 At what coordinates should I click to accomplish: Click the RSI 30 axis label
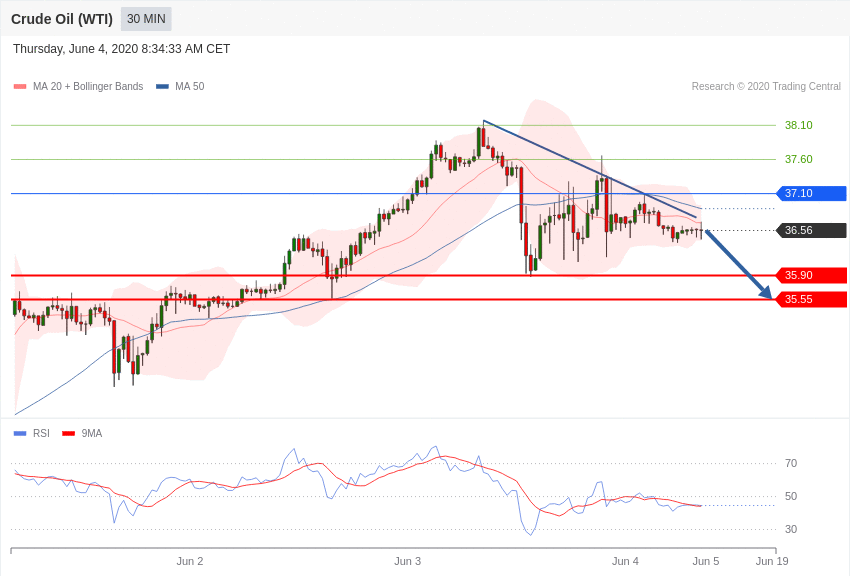[x=791, y=529]
